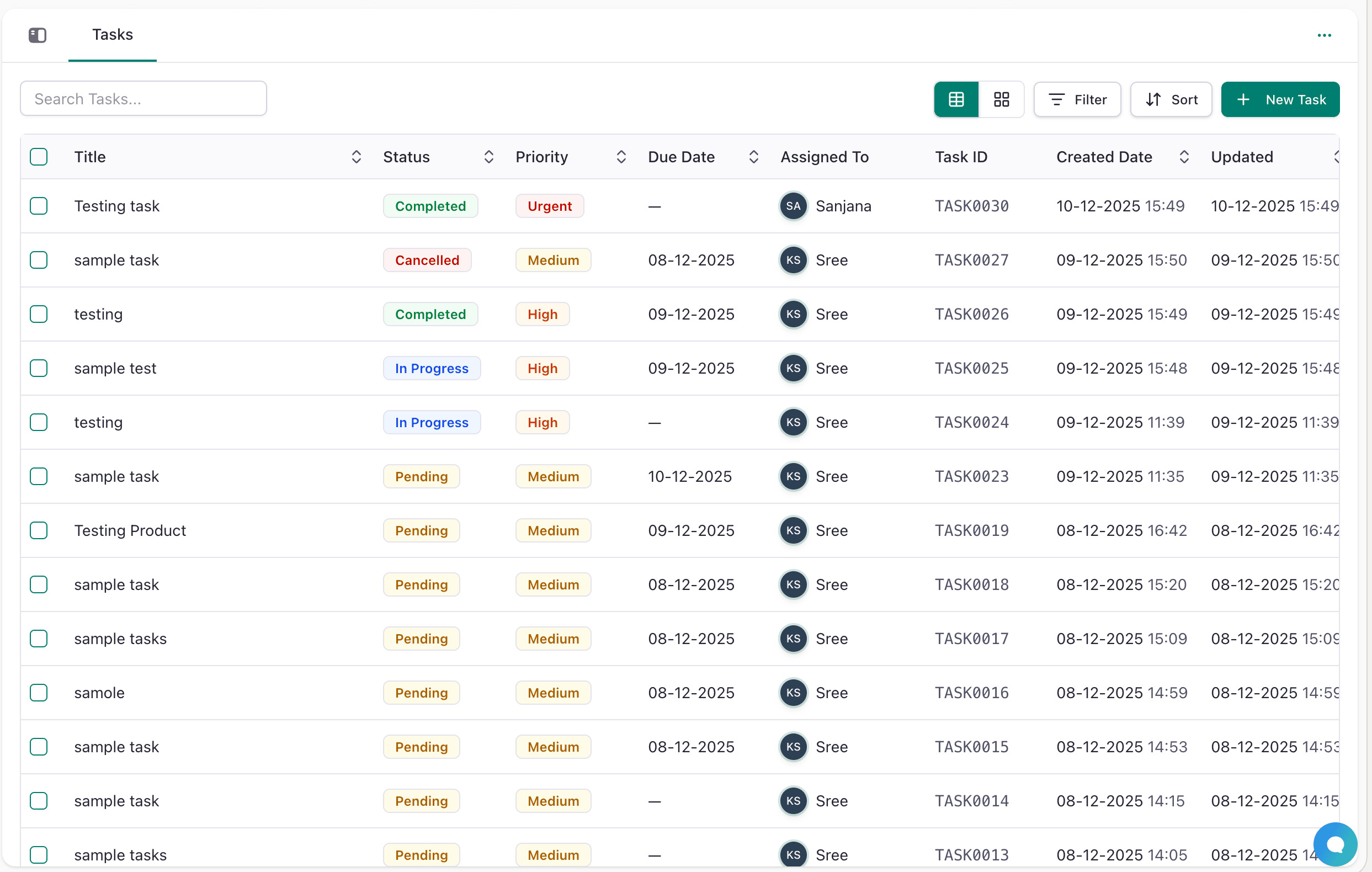Screen dimensions: 1372x872
Task: Open the Tasks tab
Action: 113,35
